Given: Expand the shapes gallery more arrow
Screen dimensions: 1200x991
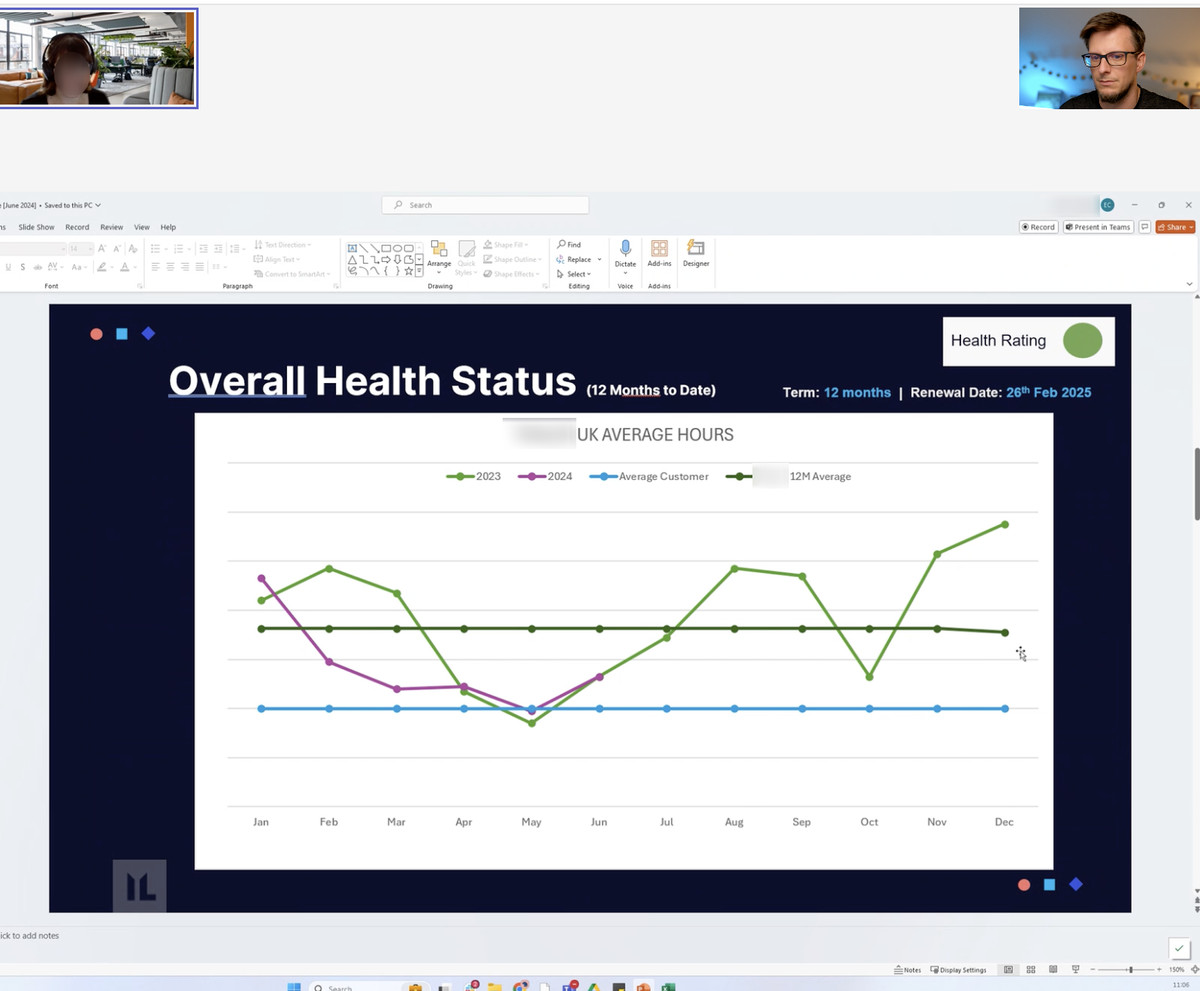Looking at the screenshot, I should tap(419, 270).
